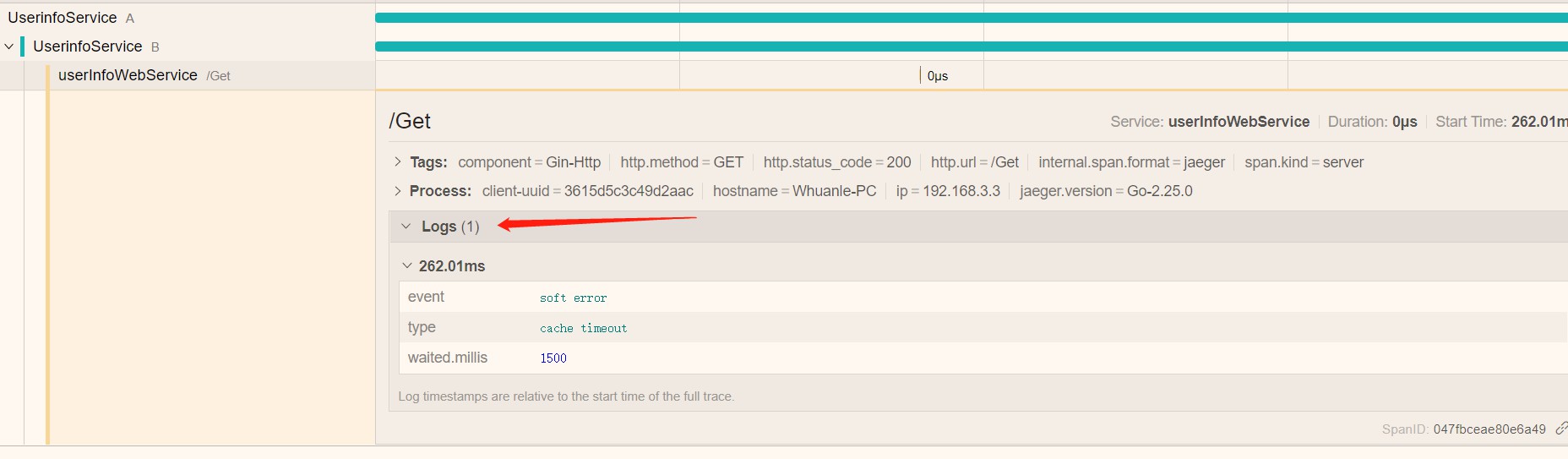Click the type row with cache timeout
The height and width of the screenshot is (459, 1568).
pyautogui.click(x=583, y=328)
